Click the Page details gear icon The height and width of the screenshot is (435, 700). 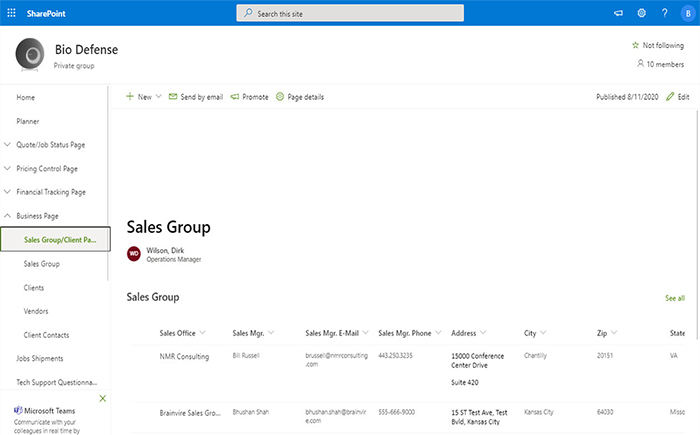tap(280, 96)
